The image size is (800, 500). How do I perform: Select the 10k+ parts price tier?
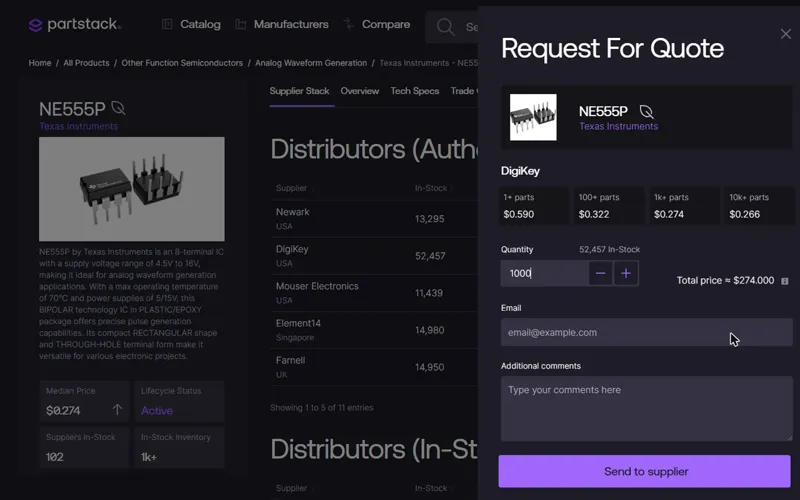pos(759,206)
